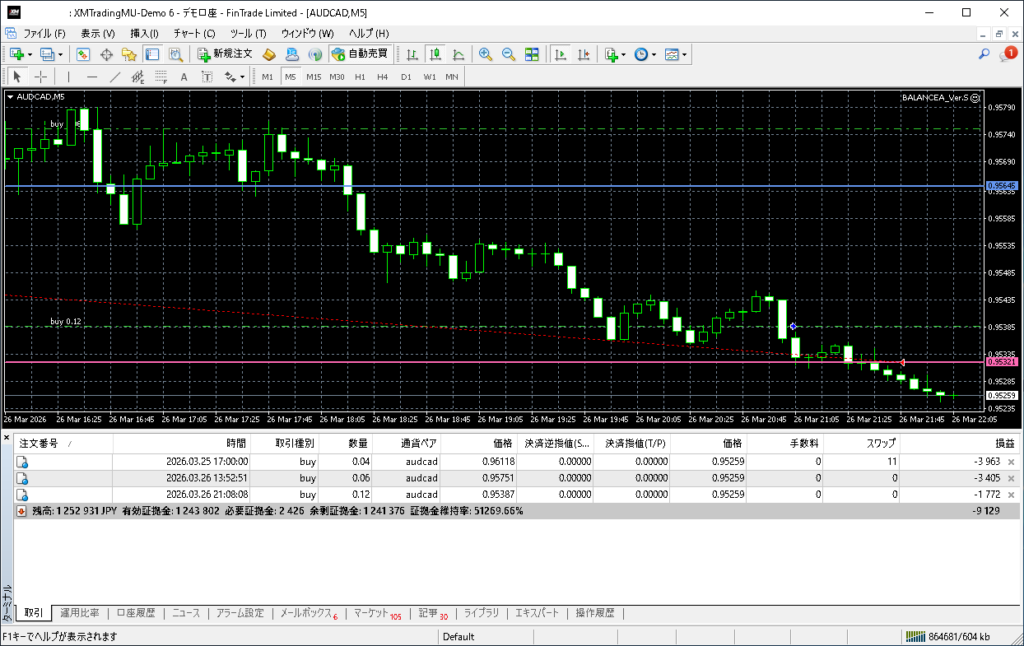Click the crosshair cursor tool
Viewport: 1024px width, 646px height.
(41, 76)
